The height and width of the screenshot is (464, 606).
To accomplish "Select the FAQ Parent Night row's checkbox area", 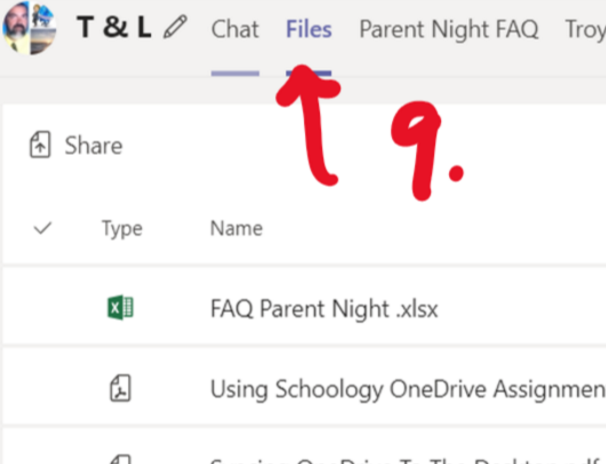I will click(x=42, y=308).
